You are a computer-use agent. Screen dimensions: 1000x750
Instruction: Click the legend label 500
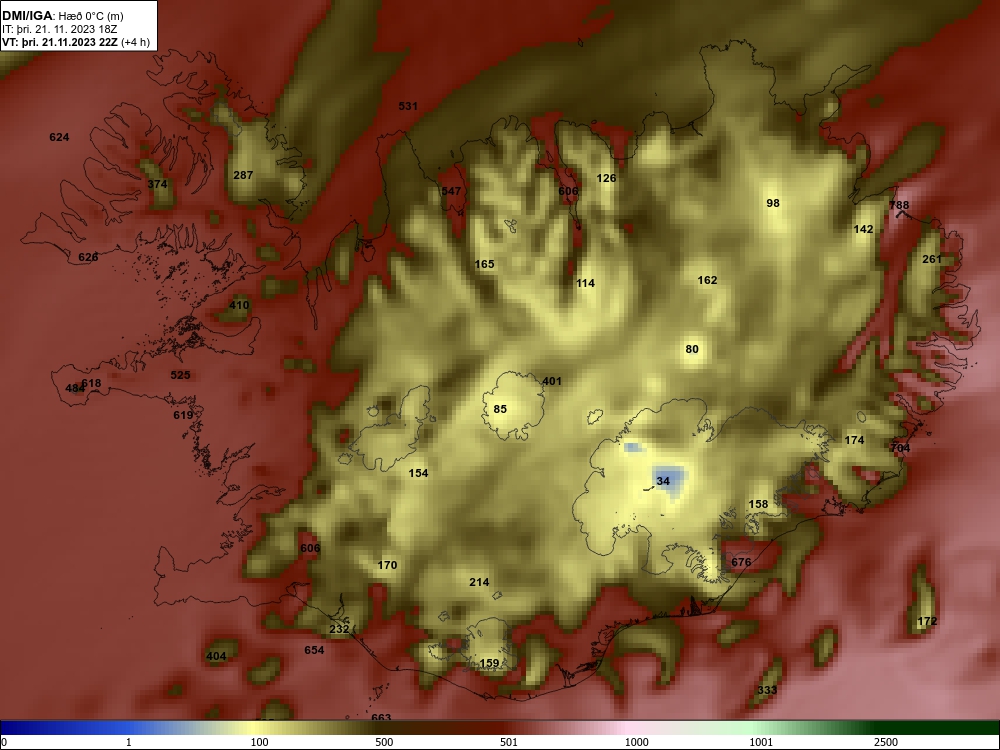(384, 742)
